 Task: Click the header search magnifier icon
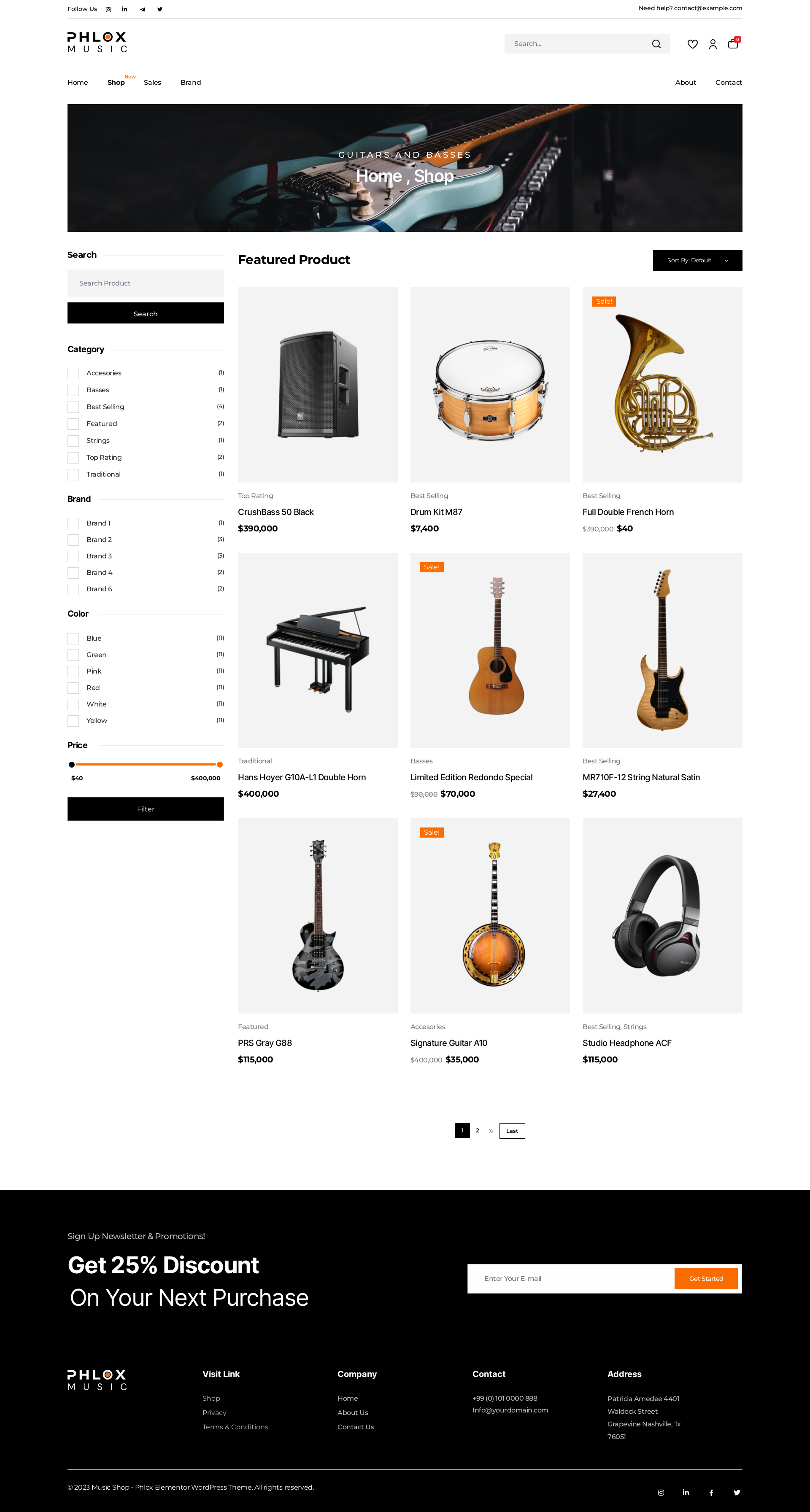[656, 44]
